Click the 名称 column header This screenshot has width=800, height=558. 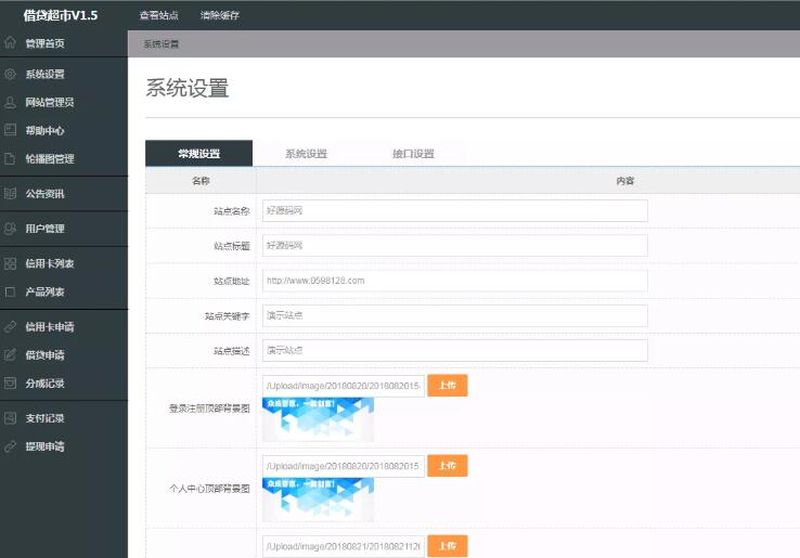[x=201, y=181]
